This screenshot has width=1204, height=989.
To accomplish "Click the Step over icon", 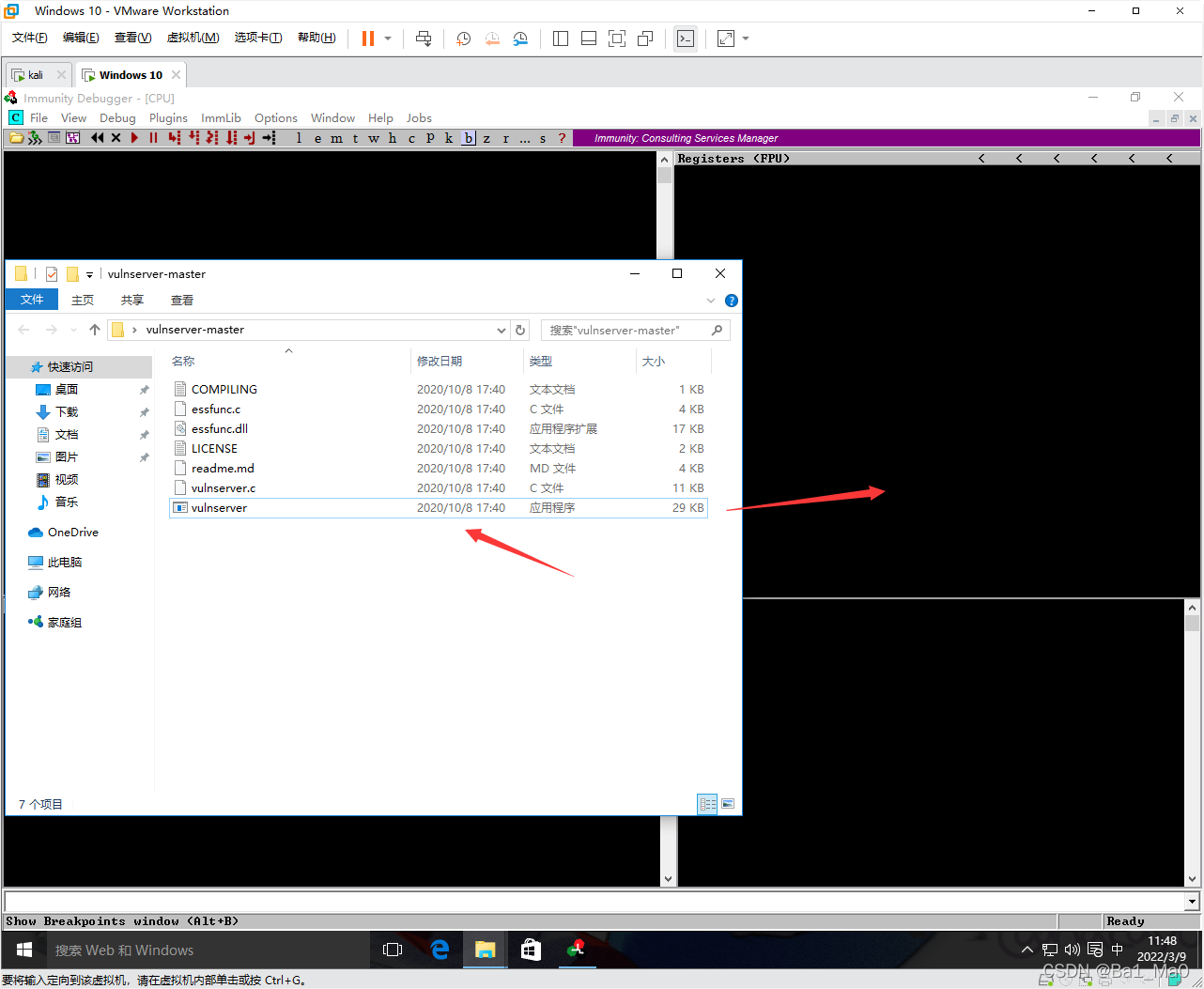I will tap(193, 138).
